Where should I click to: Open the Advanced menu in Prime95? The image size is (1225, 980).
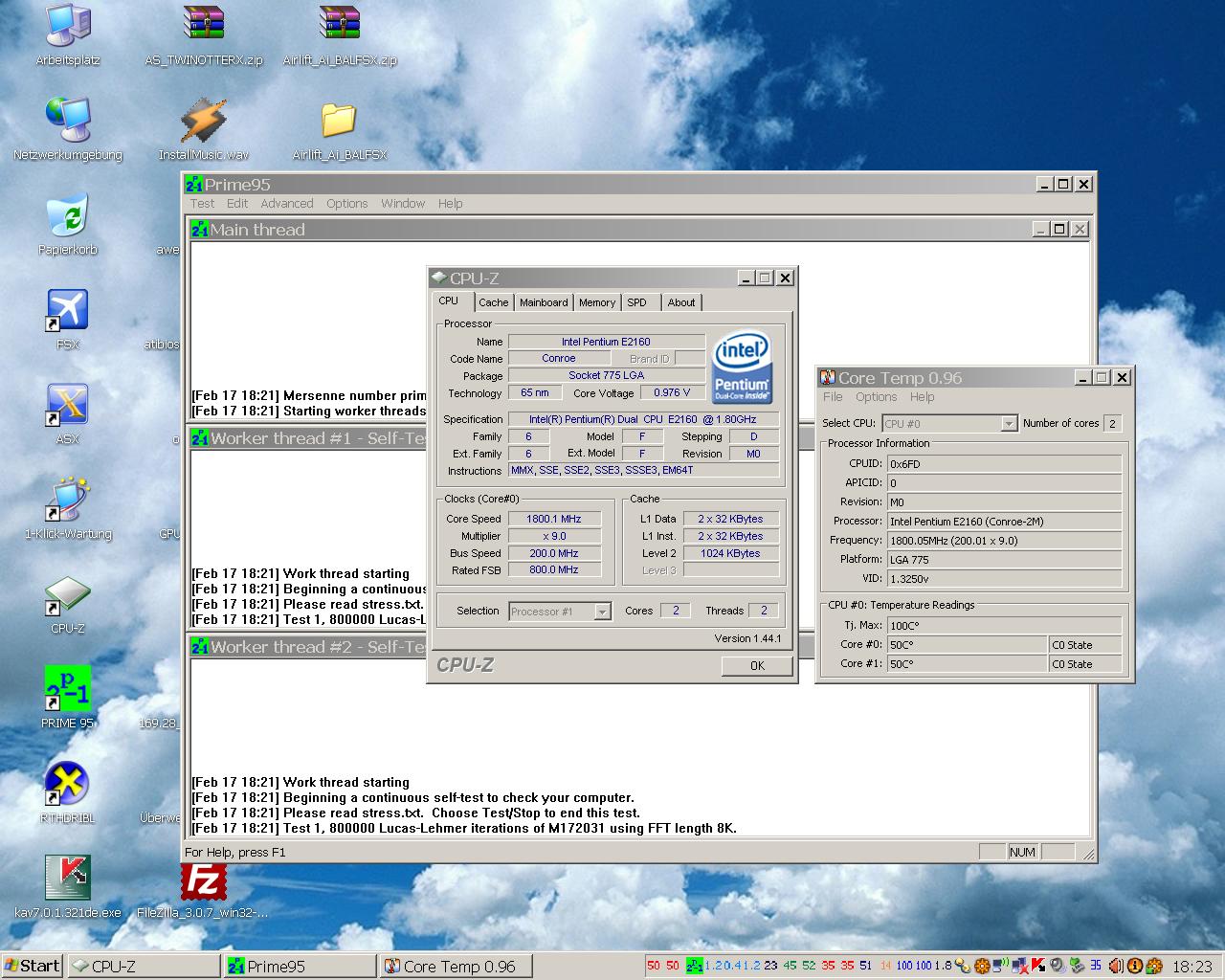pos(287,204)
